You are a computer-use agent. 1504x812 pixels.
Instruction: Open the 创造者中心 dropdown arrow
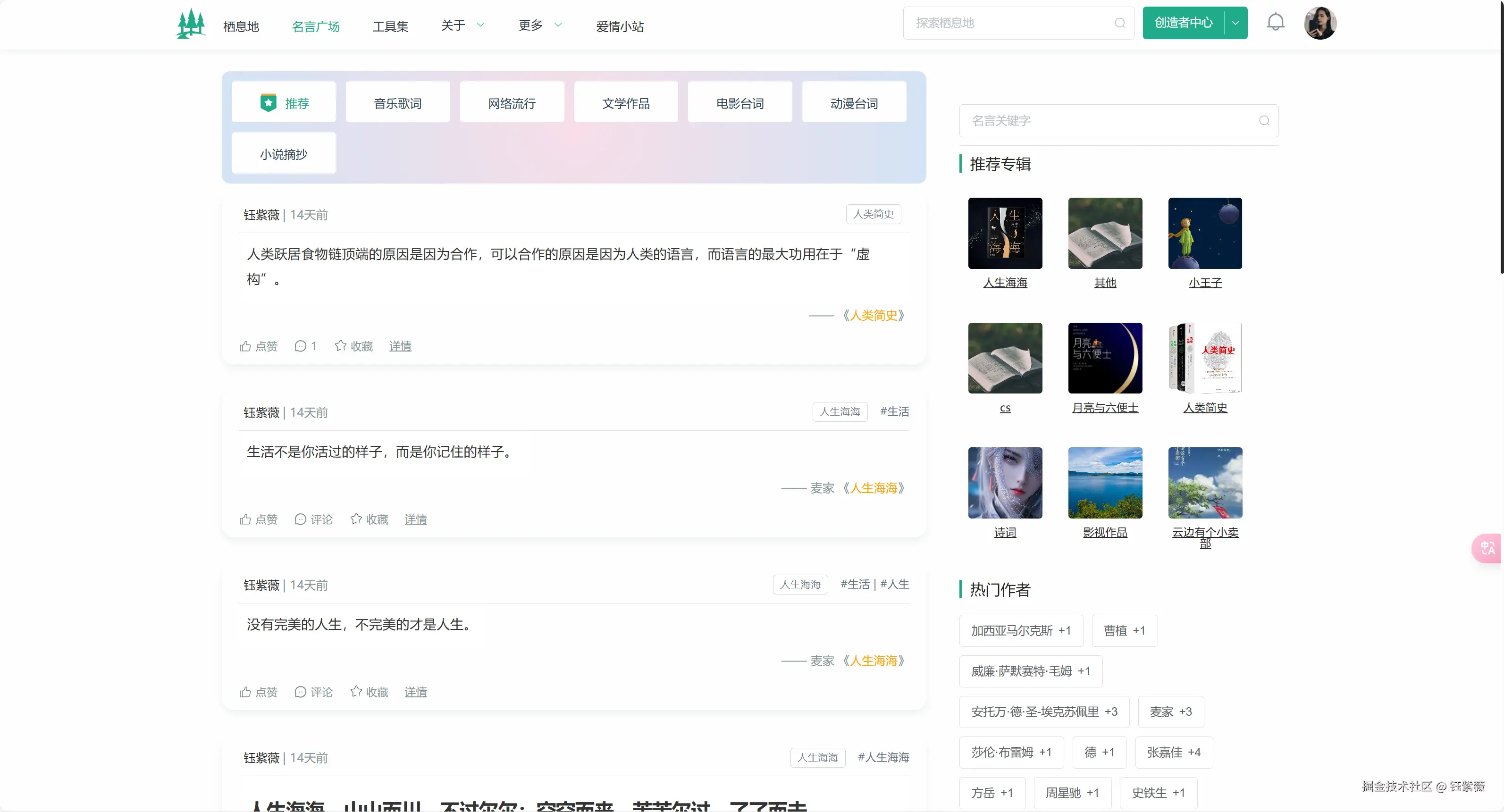(1235, 23)
